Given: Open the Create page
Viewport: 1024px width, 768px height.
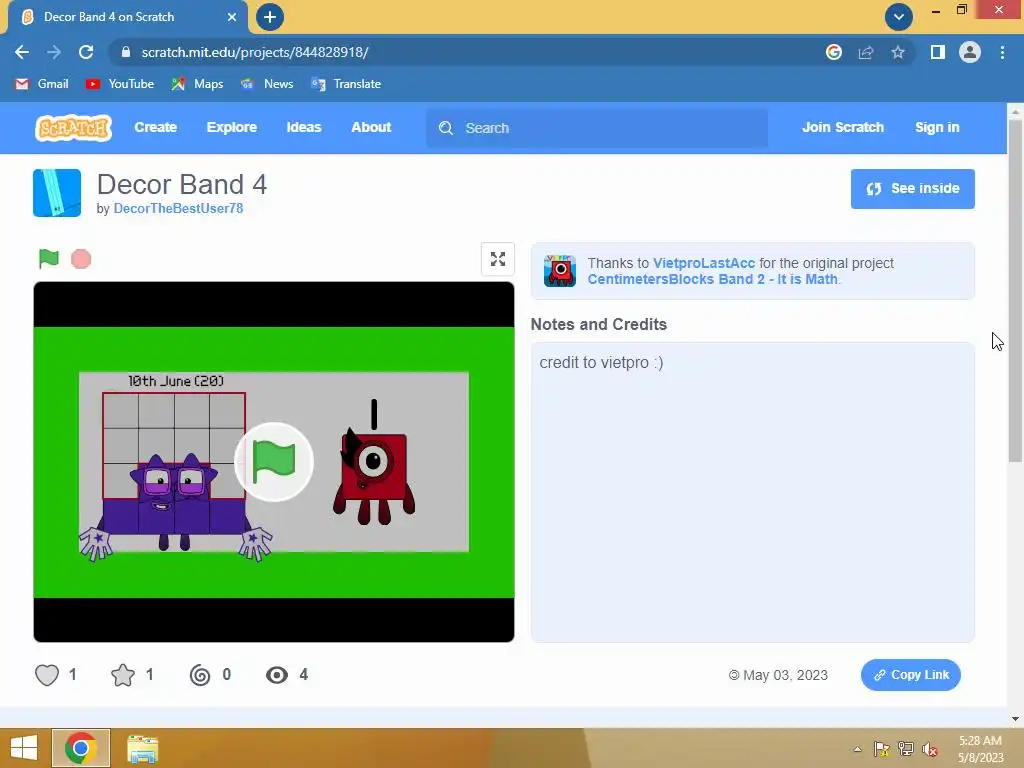Looking at the screenshot, I should tap(155, 127).
